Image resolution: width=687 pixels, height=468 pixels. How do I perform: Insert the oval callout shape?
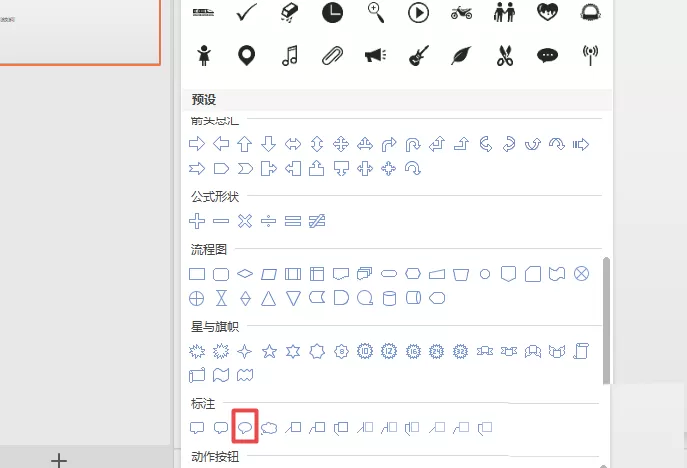coord(245,427)
